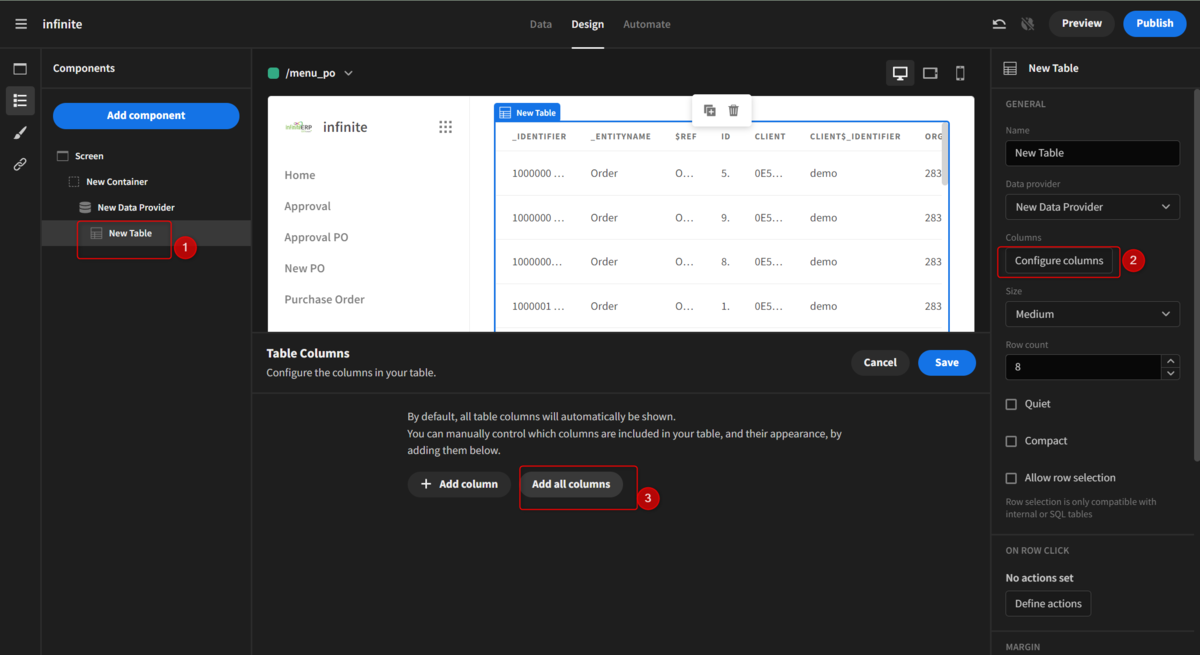Image resolution: width=1200 pixels, height=655 pixels.
Task: Switch to tablet preview mode
Action: pos(930,72)
